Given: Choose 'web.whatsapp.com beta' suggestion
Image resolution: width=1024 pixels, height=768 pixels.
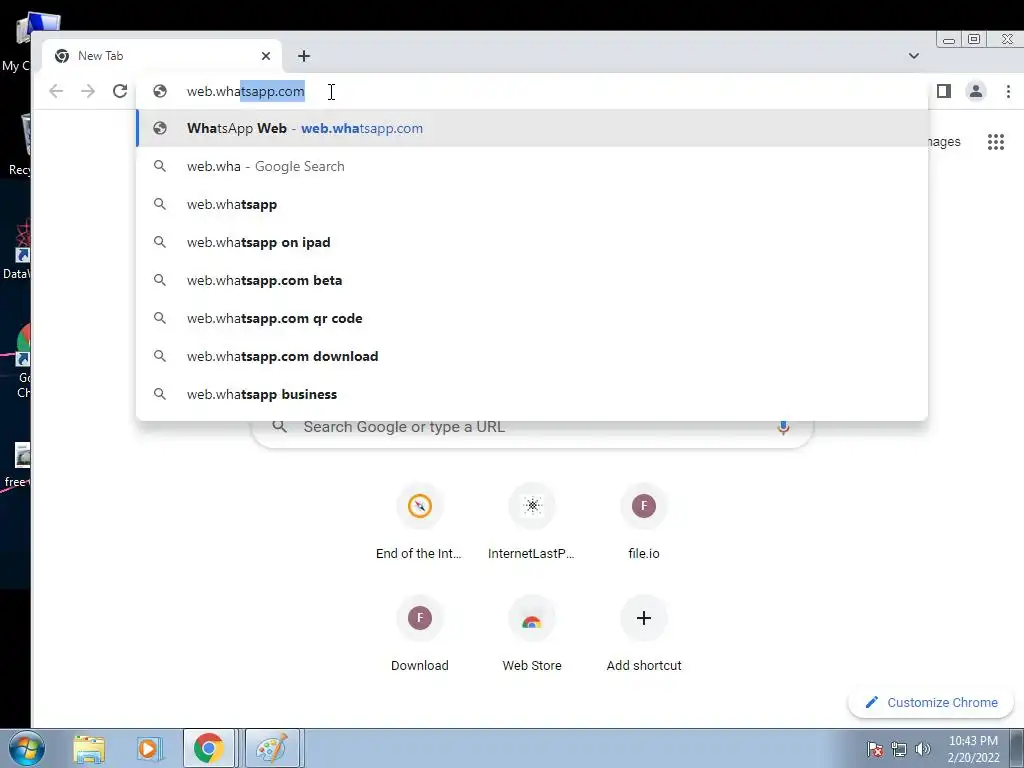Looking at the screenshot, I should pyautogui.click(x=532, y=280).
